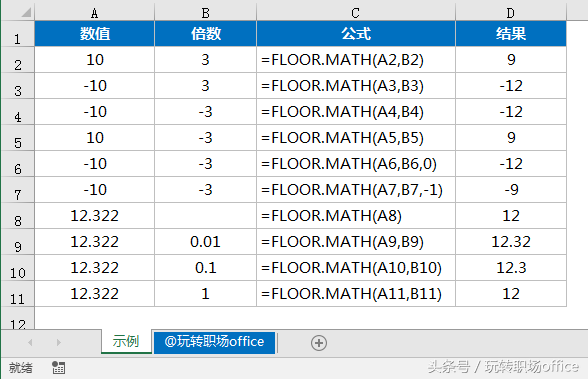Image resolution: width=588 pixels, height=379 pixels.
Task: Select column A header
Action: click(94, 13)
